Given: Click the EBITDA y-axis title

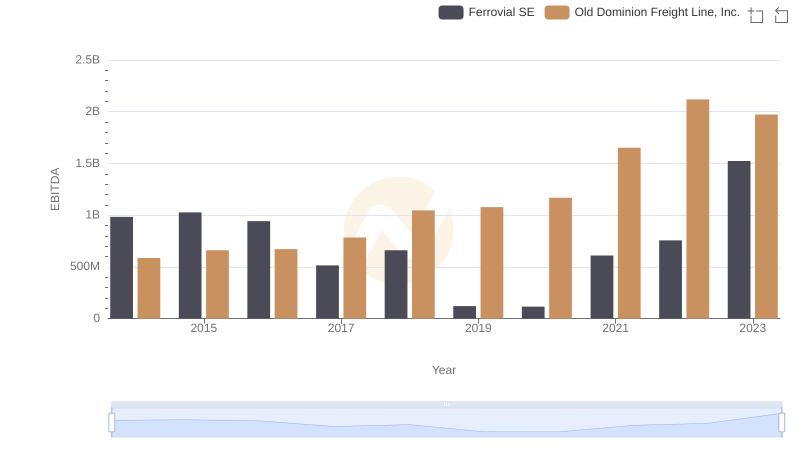Looking at the screenshot, I should [x=56, y=189].
